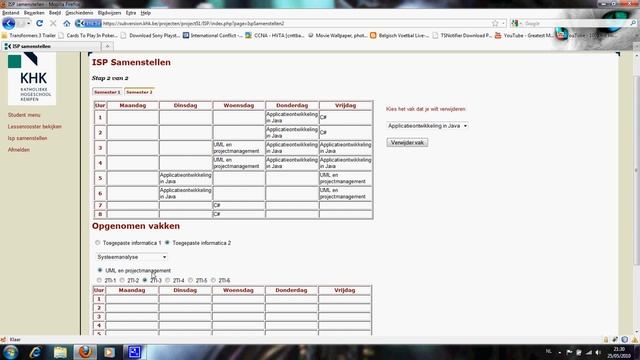Open address bar history dropdown arrow
Screen dimensions: 640x360
(x=504, y=23)
